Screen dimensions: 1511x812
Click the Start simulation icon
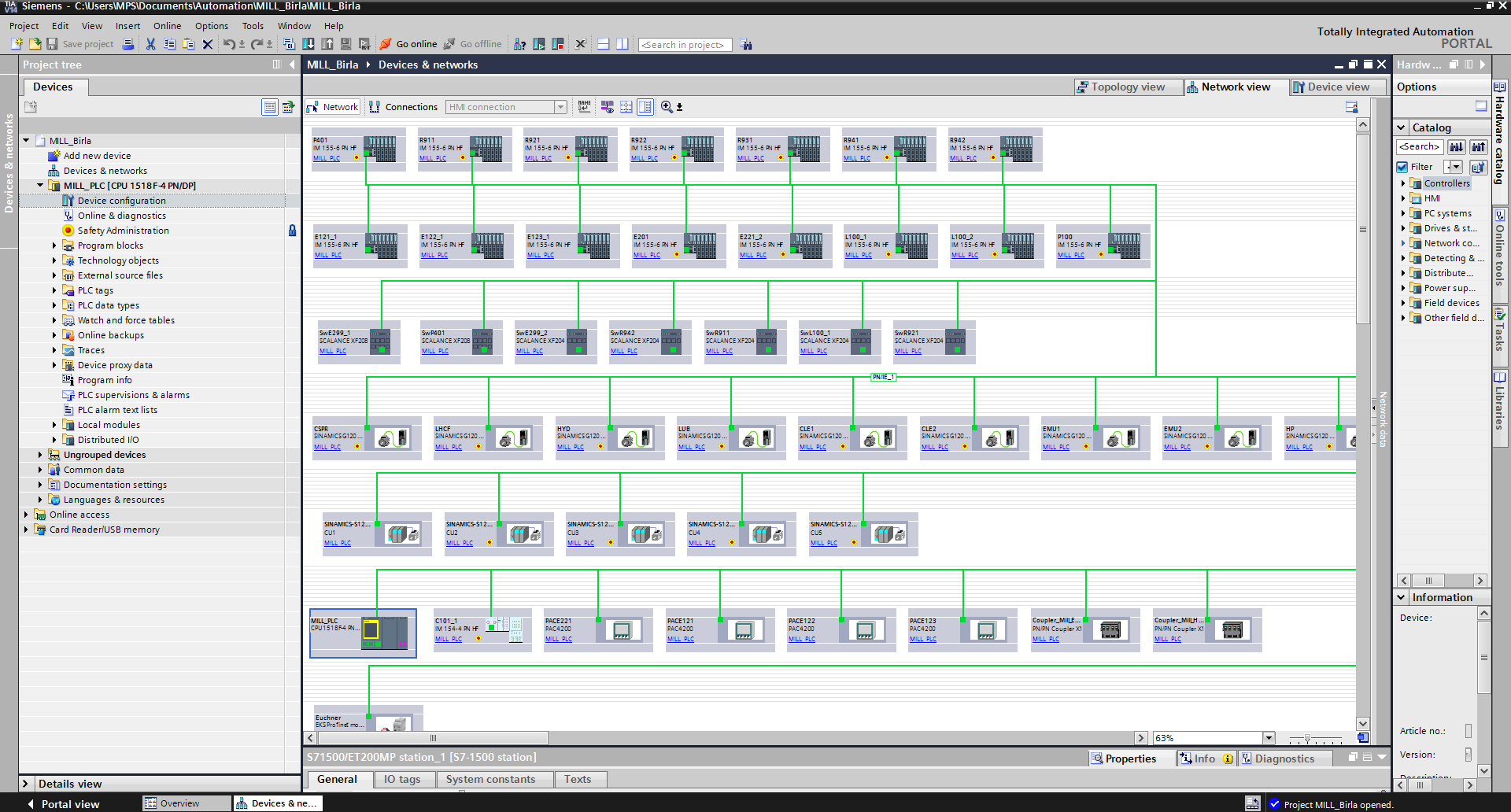click(x=346, y=44)
